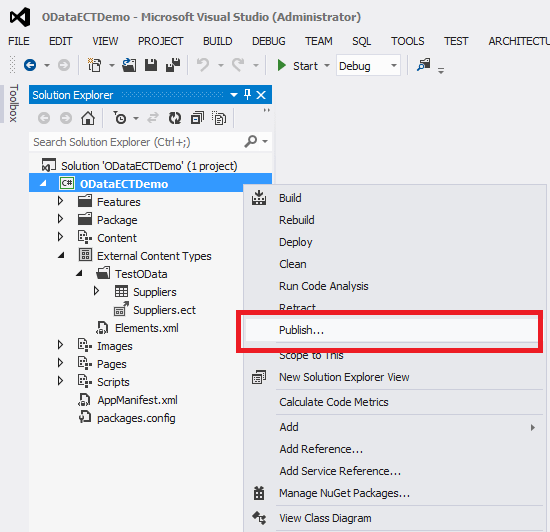The image size is (550, 532).
Task: Expand the Features folder node
Action: click(x=60, y=201)
